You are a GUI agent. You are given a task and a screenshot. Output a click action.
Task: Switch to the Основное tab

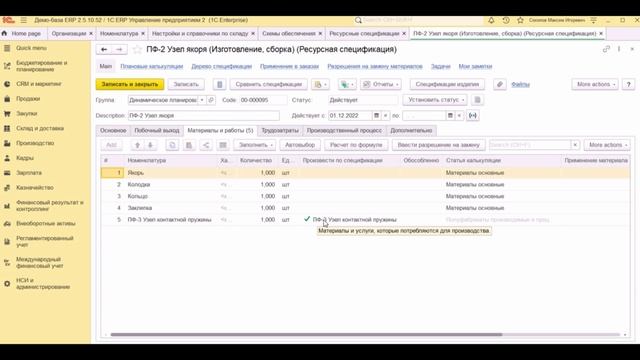113,131
